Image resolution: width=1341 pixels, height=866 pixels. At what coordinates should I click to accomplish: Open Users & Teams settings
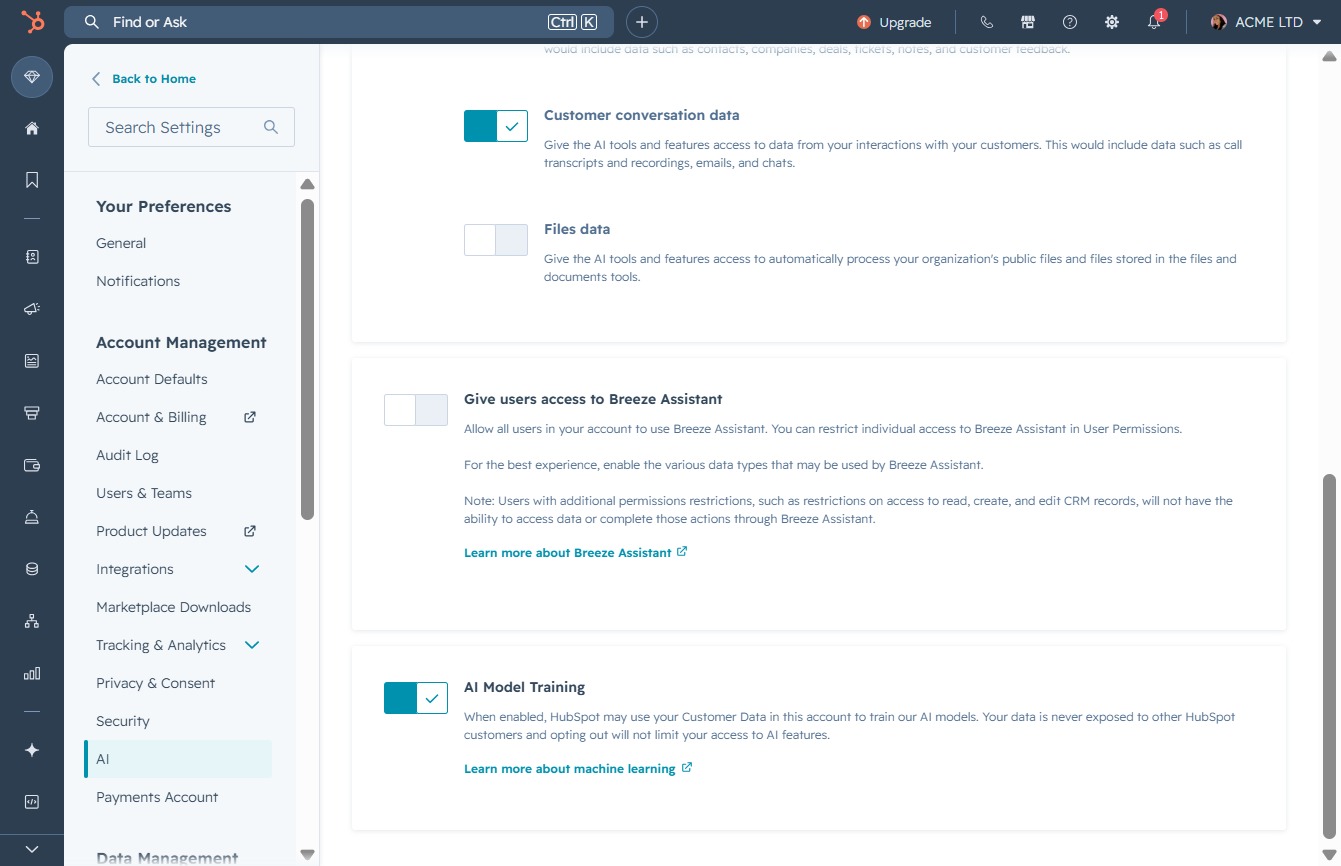[144, 493]
